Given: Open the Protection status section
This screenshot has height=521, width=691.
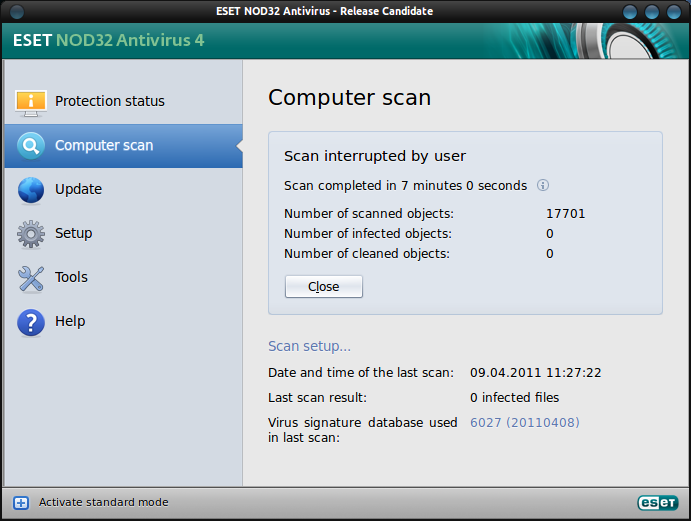Looking at the screenshot, I should tap(123, 101).
